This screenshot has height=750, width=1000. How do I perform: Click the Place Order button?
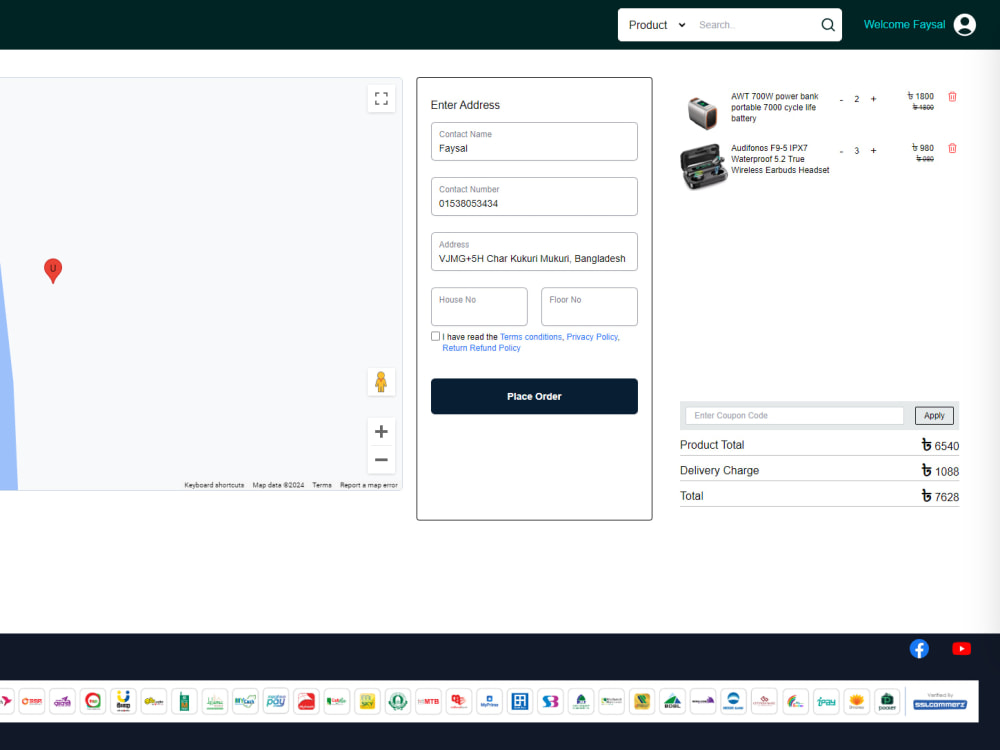coord(534,397)
